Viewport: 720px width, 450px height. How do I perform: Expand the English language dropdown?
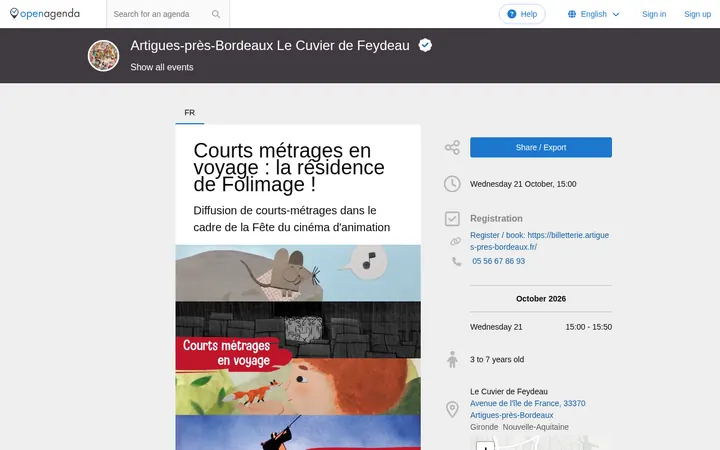tap(594, 14)
